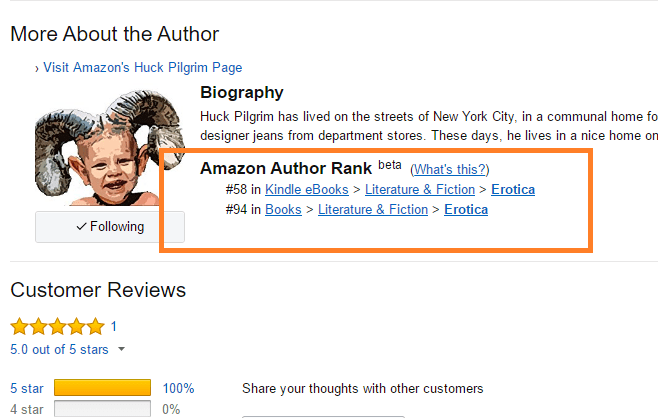Open the review count "1" link
Viewport: 658px width, 418px height.
[x=114, y=326]
